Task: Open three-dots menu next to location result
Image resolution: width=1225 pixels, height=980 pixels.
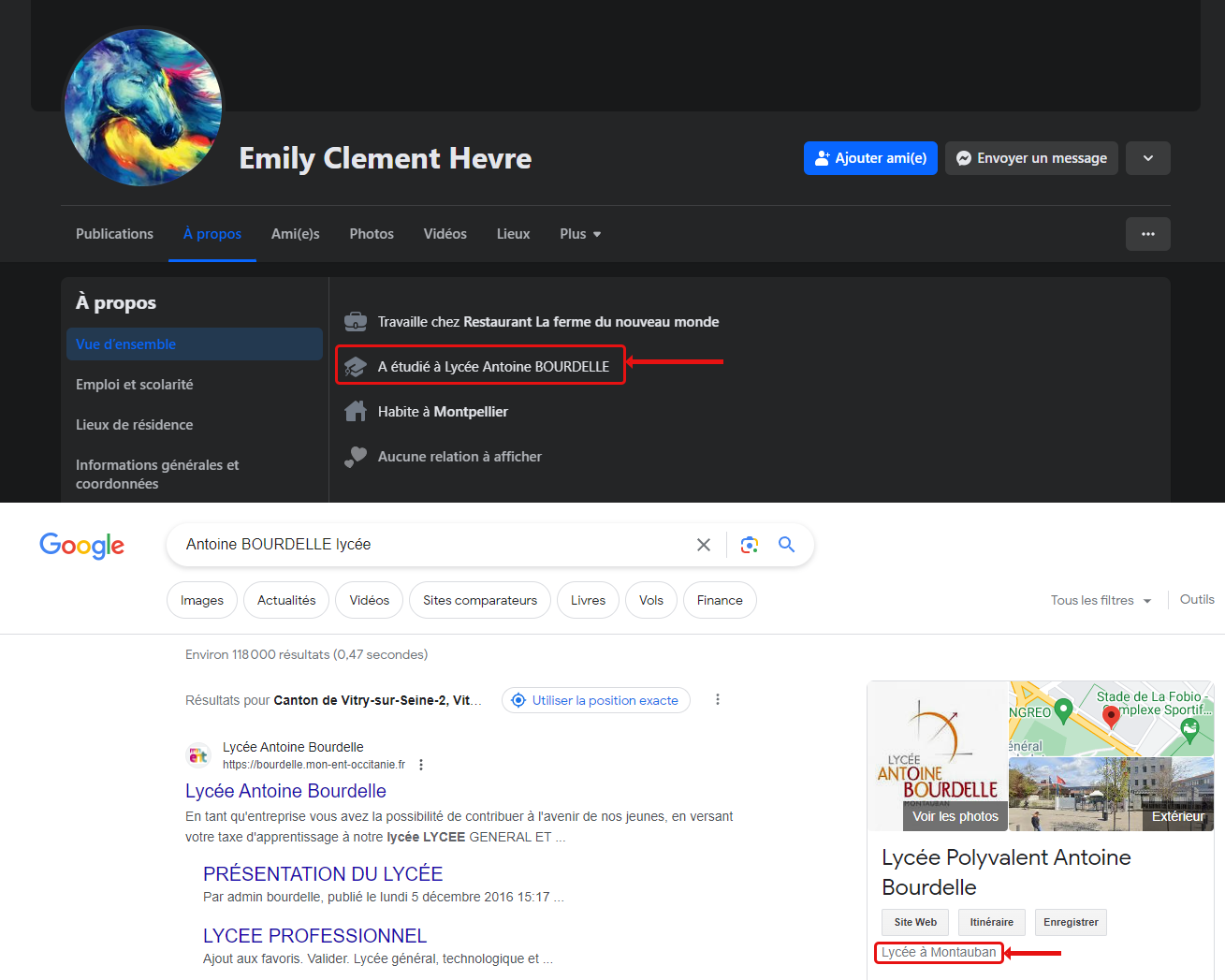Action: point(718,699)
